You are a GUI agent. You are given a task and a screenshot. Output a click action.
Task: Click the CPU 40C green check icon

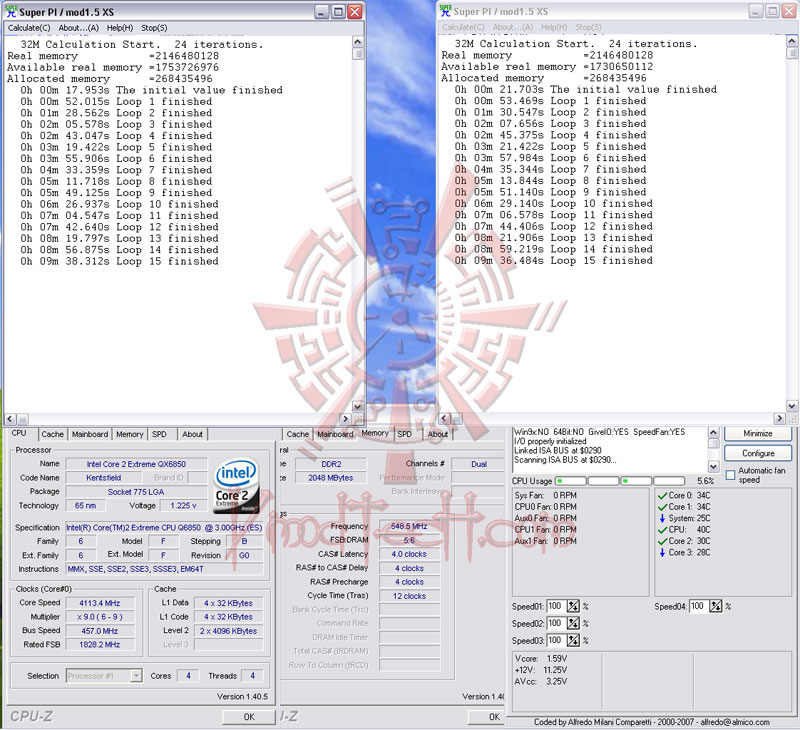coord(662,530)
